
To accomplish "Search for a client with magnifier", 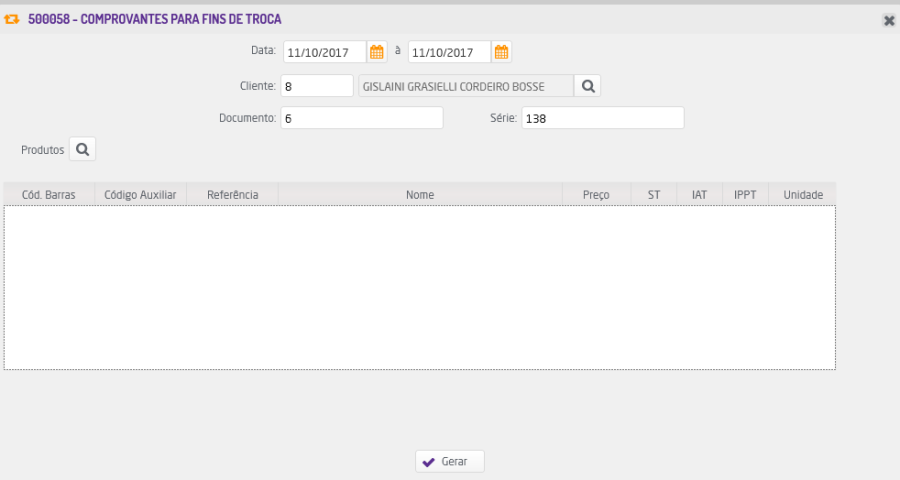I will click(588, 86).
